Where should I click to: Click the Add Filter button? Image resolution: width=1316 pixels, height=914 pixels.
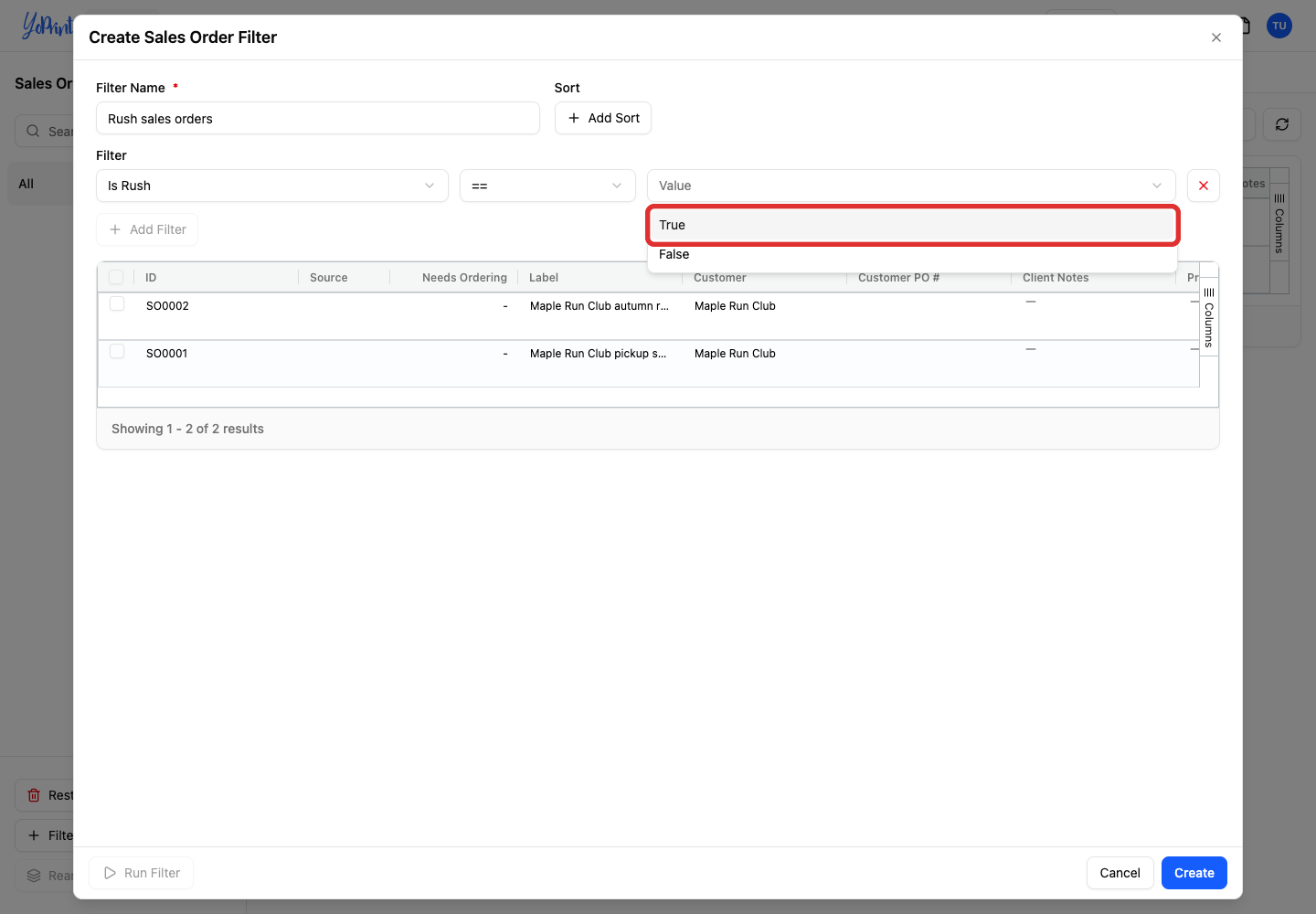tap(147, 229)
